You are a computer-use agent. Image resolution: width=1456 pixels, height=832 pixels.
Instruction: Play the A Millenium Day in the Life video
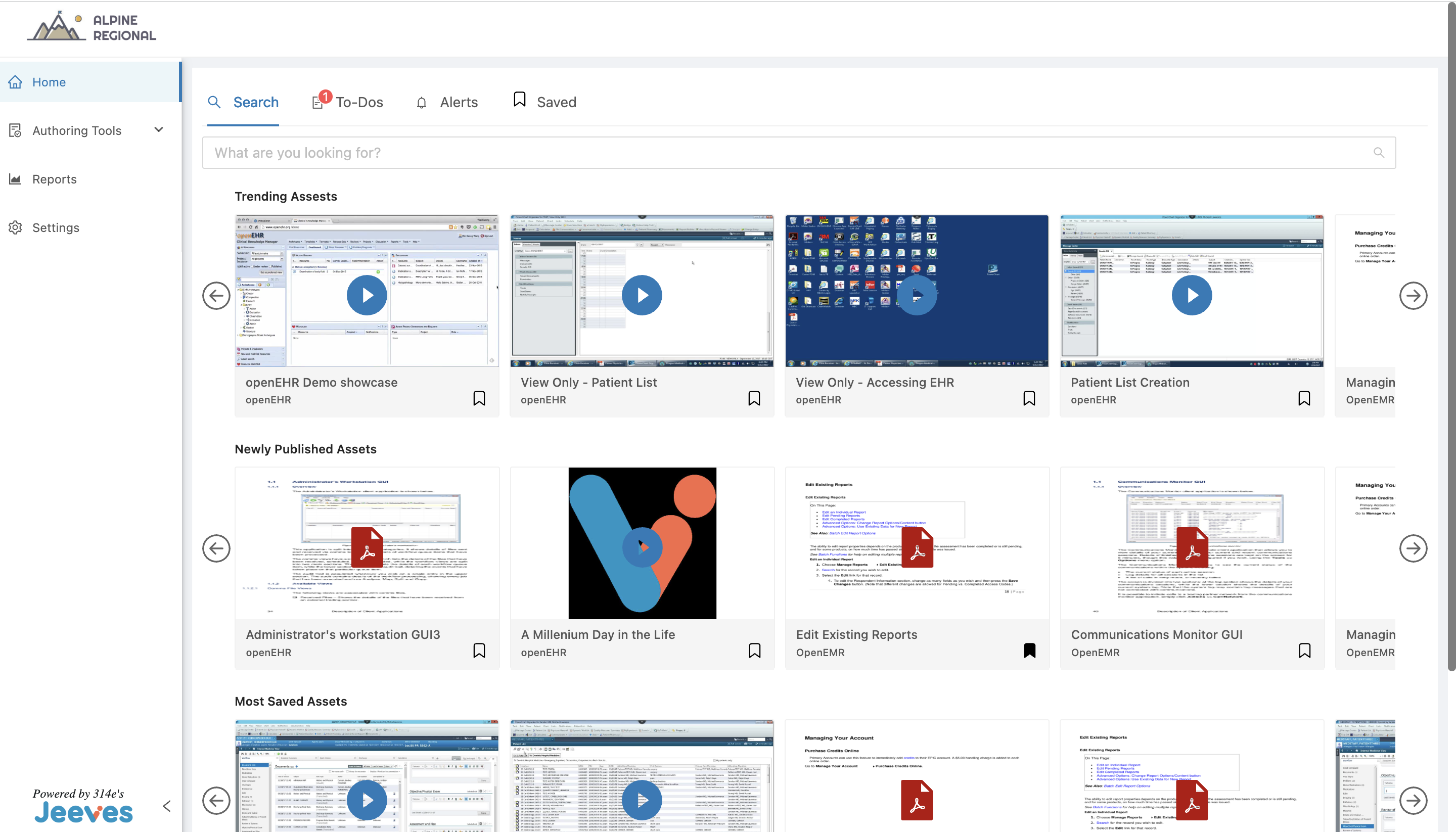coord(642,546)
